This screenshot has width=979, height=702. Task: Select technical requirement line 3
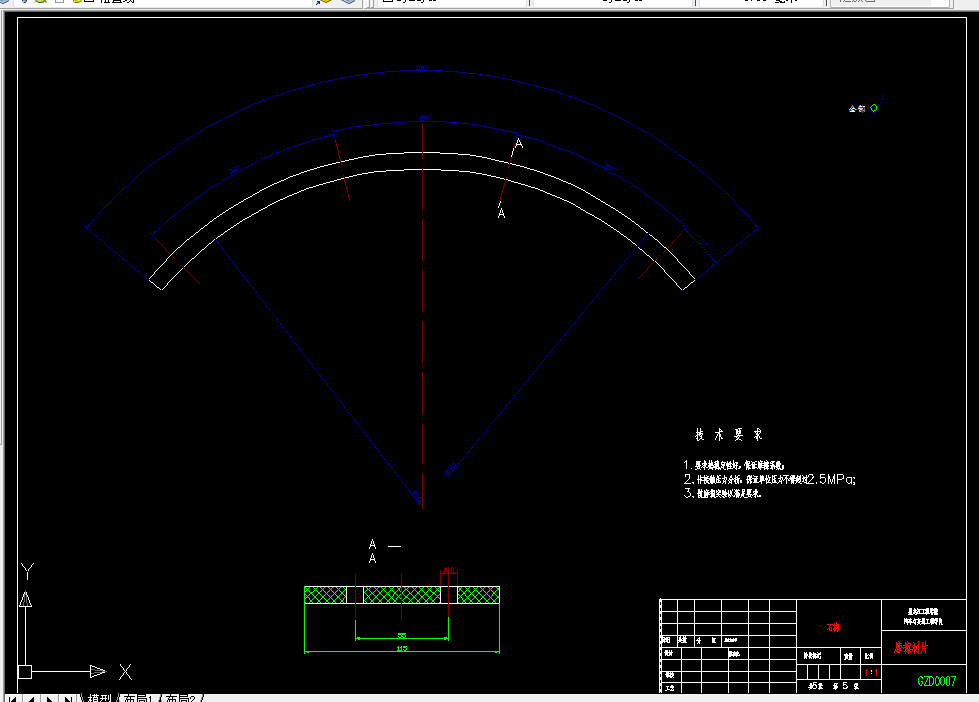click(x=722, y=493)
